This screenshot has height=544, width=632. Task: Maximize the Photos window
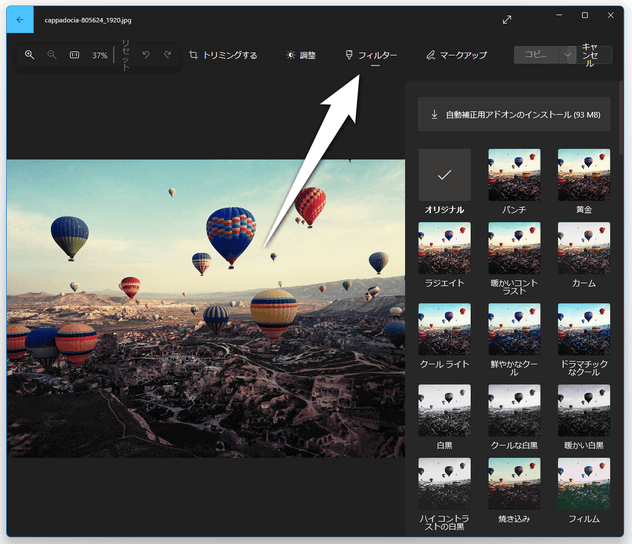pos(585,15)
